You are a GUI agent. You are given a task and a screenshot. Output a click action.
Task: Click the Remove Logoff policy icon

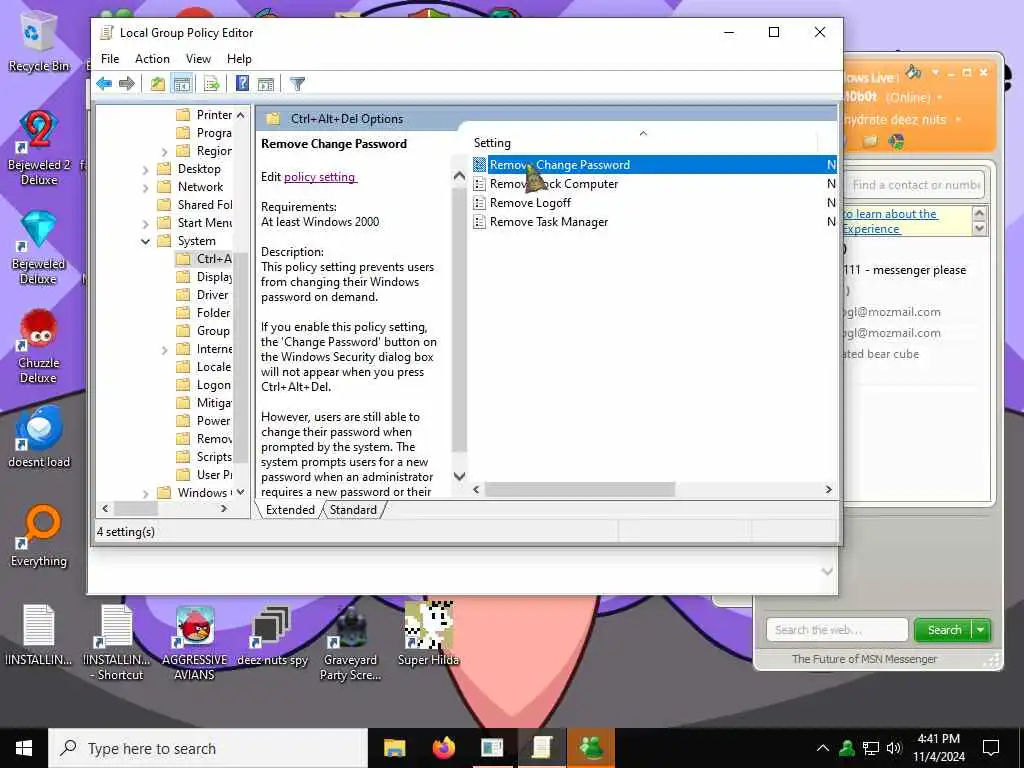point(479,202)
